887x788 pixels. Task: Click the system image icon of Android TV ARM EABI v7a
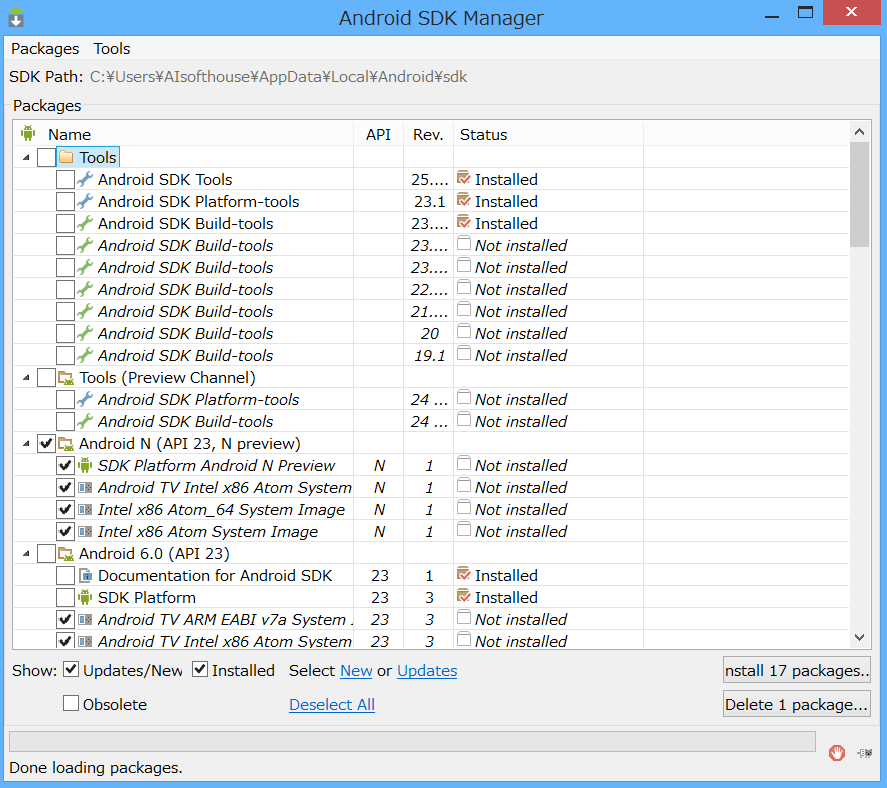[85, 619]
